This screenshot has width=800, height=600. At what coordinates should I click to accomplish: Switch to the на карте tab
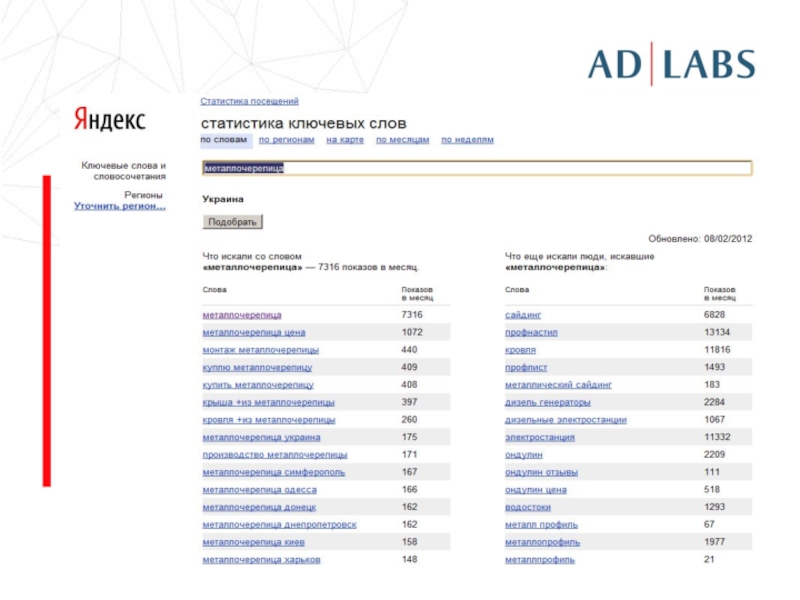click(345, 140)
